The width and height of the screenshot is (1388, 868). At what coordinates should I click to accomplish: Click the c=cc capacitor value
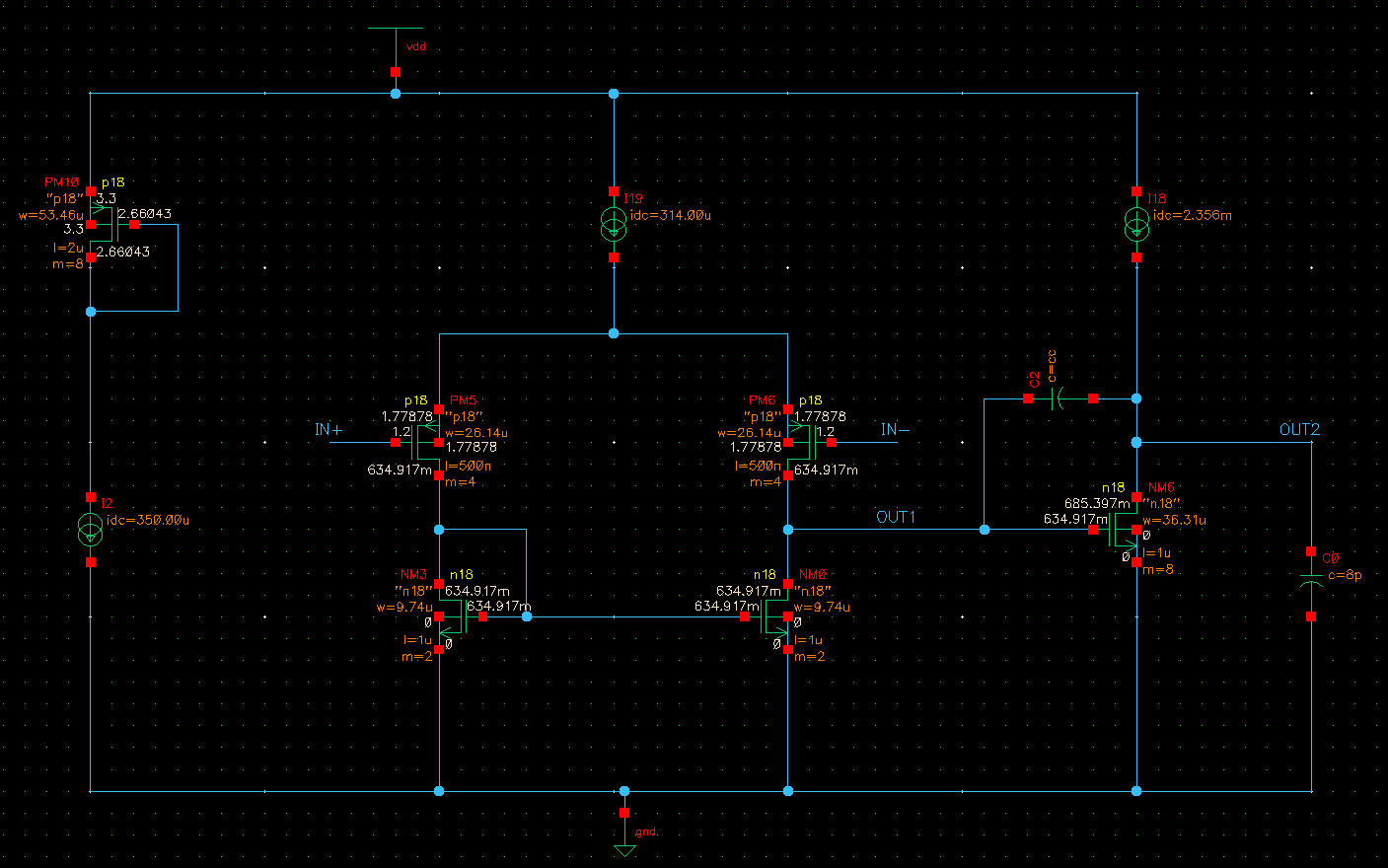pyautogui.click(x=1053, y=365)
